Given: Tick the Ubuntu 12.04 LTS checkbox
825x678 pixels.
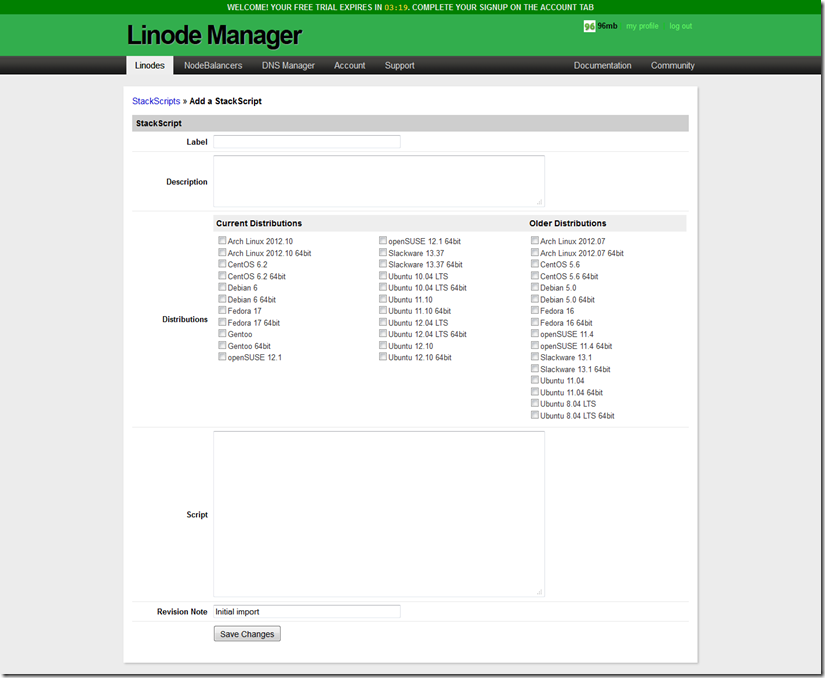Looking at the screenshot, I should click(383, 322).
